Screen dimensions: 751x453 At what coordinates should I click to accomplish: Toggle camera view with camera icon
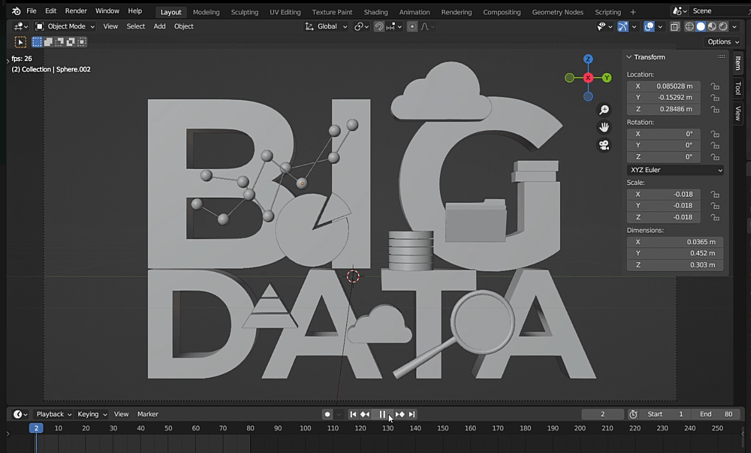[x=604, y=145]
